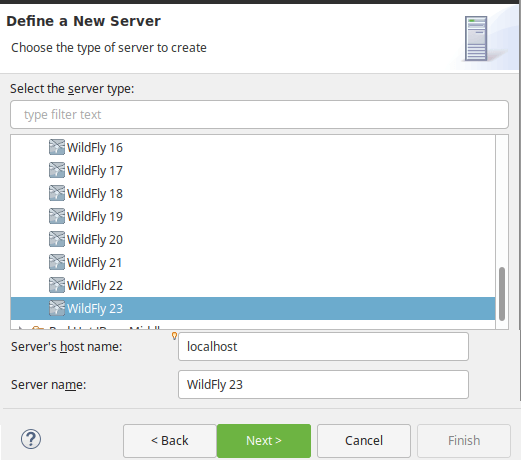Select WildFly 19 in server list

(x=253, y=216)
